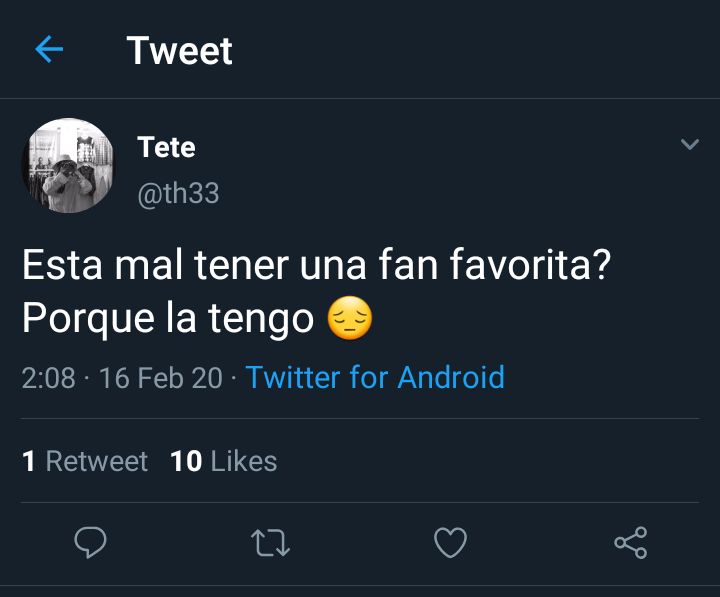Click the bold retweet count number 1

[28, 461]
